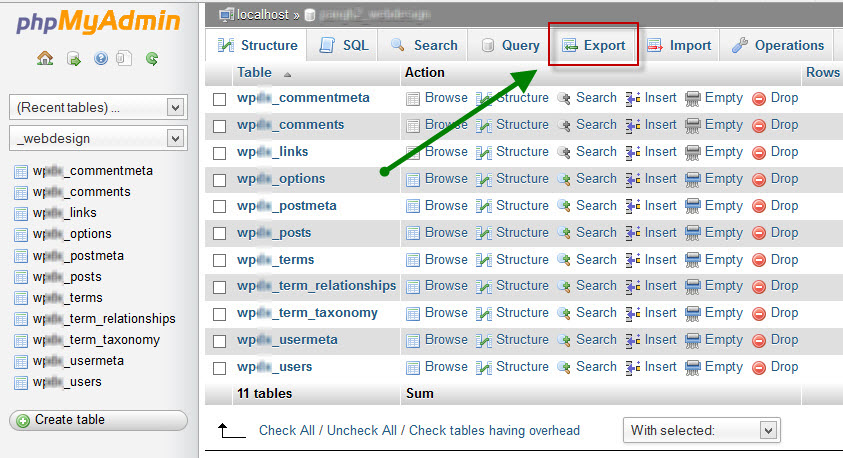
Task: Open the help question mark icon
Action: (101, 58)
